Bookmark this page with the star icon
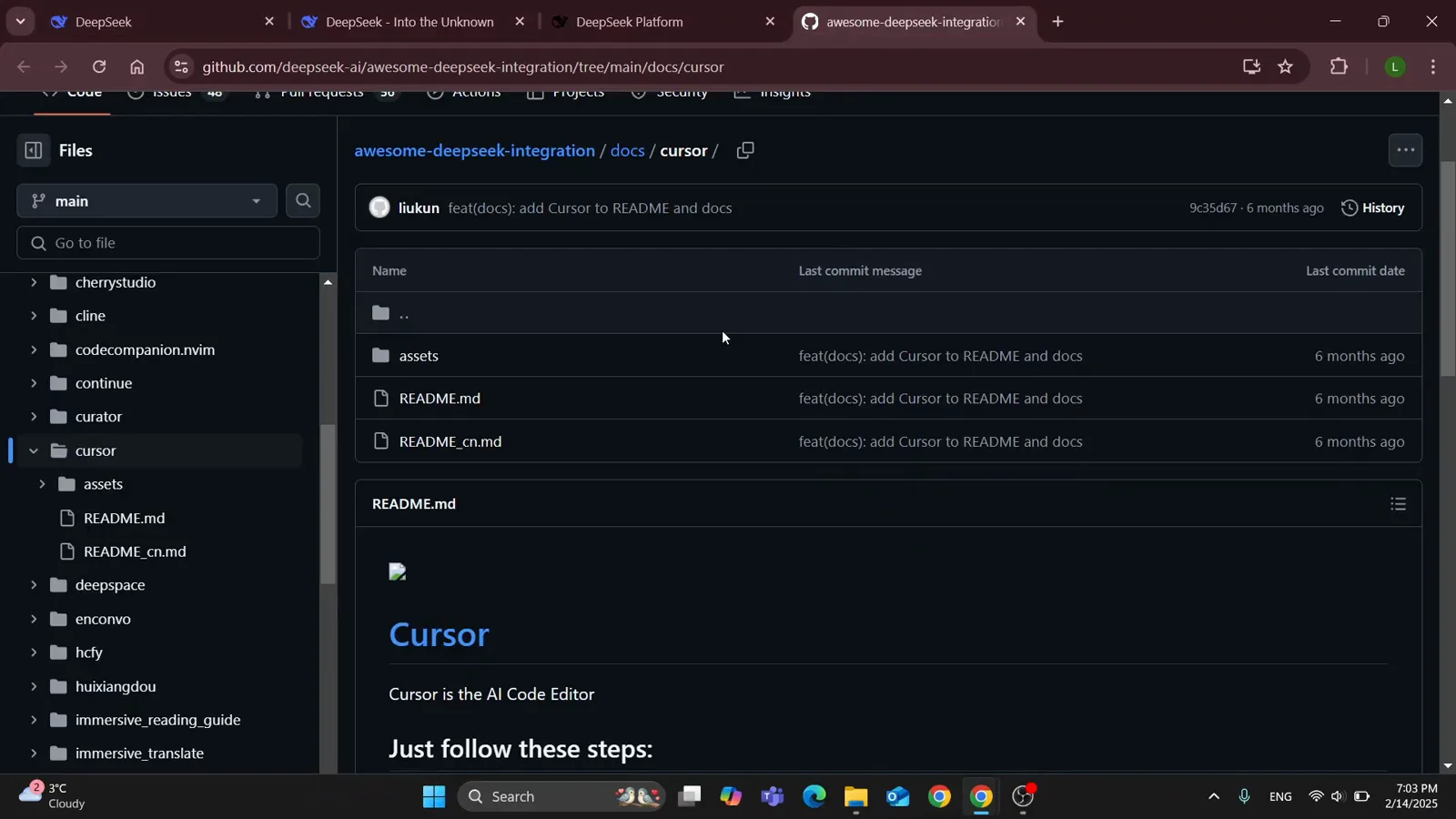 point(1285,66)
